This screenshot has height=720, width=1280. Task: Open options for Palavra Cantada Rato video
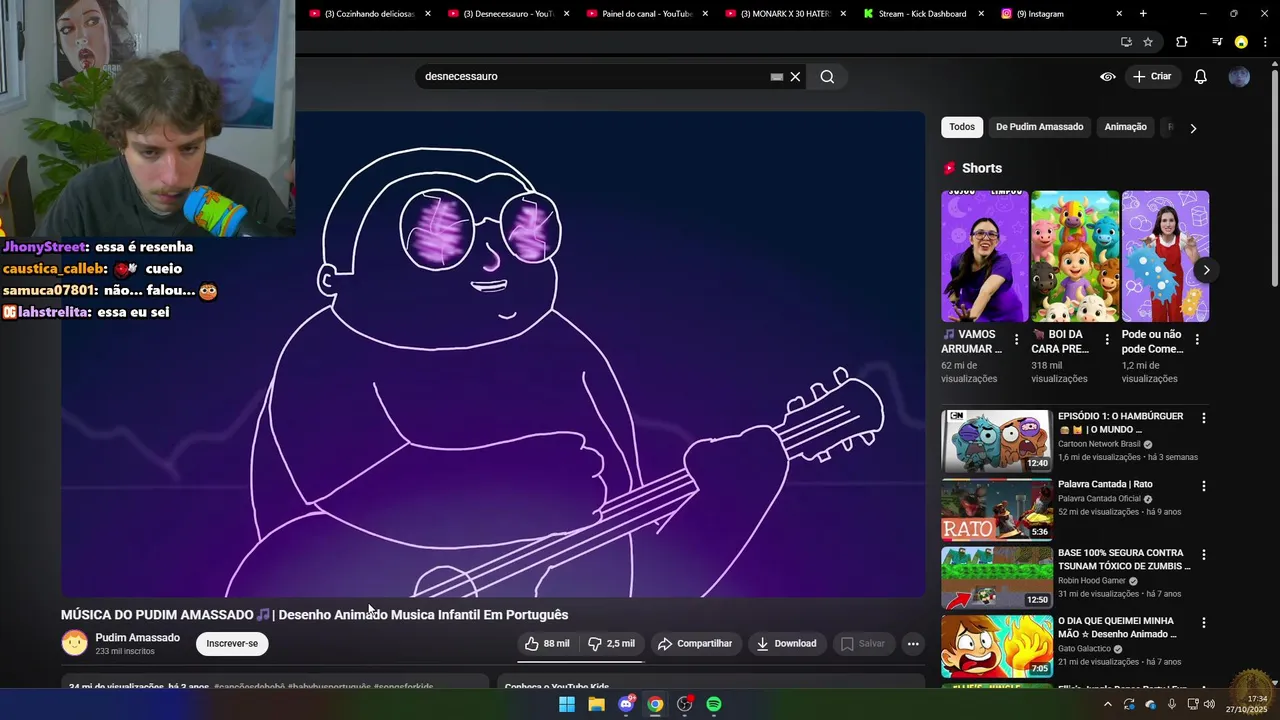tap(1204, 486)
